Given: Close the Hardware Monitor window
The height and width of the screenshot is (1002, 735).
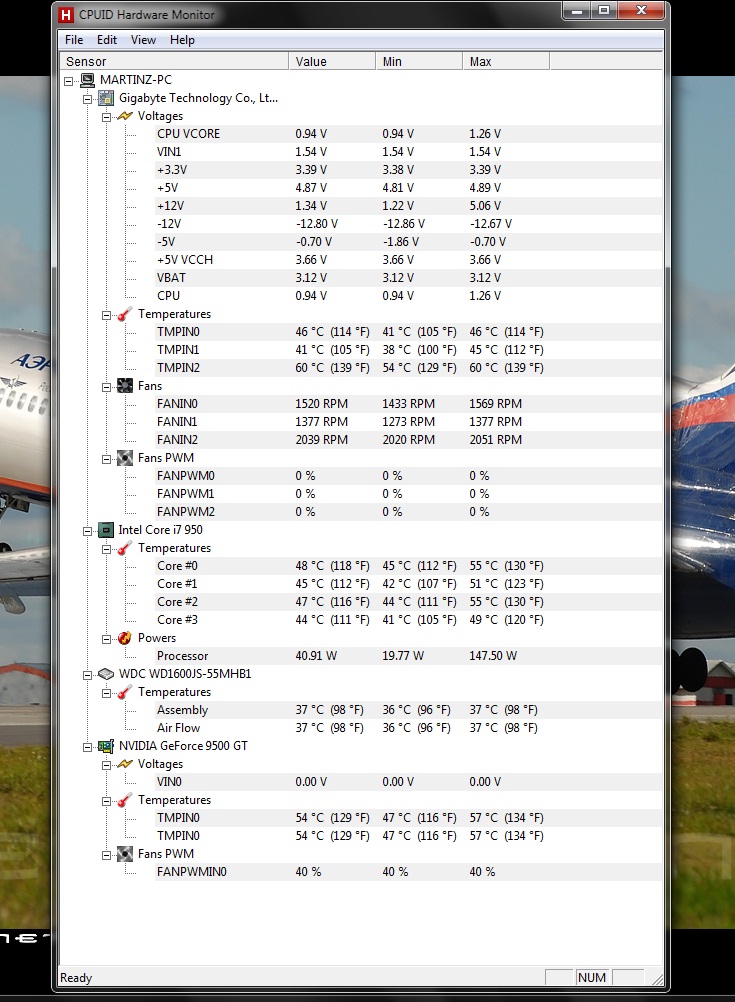Looking at the screenshot, I should click(641, 11).
